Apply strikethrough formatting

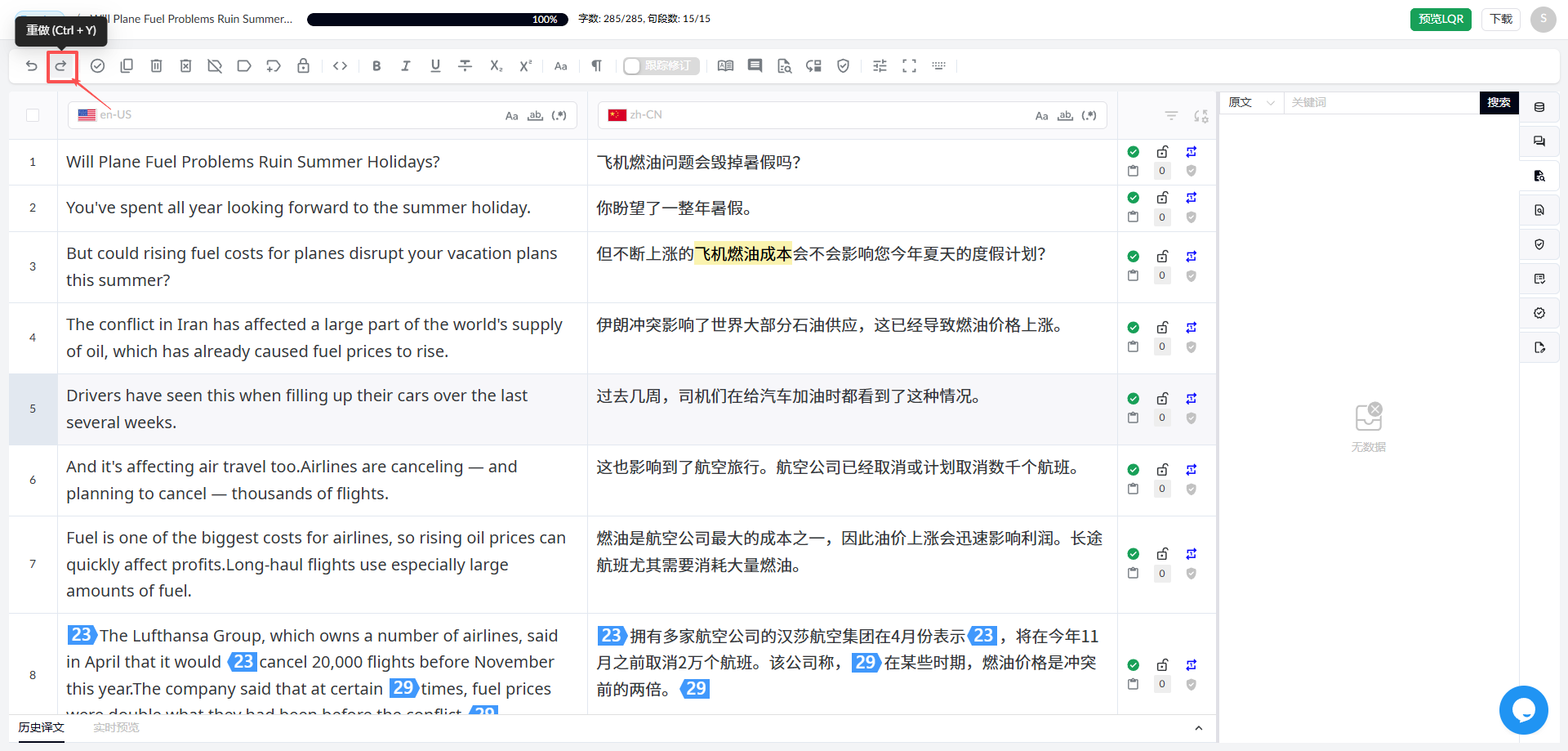[465, 66]
